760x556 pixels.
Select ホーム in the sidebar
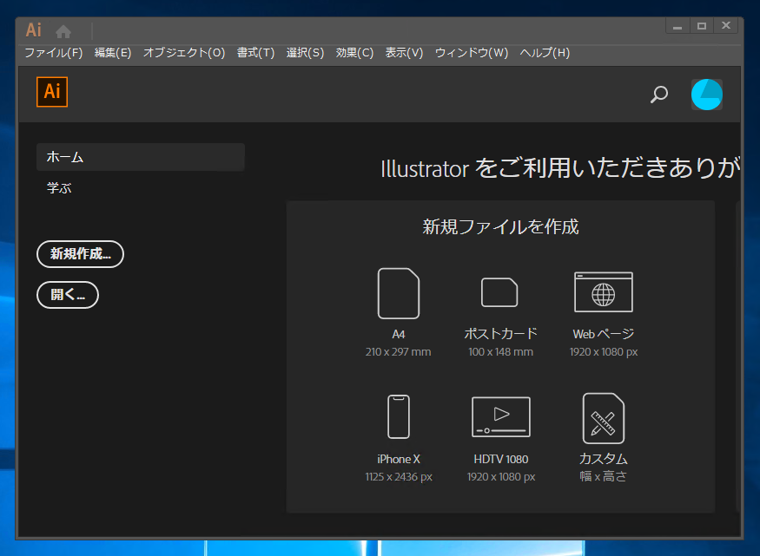pyautogui.click(x=141, y=157)
